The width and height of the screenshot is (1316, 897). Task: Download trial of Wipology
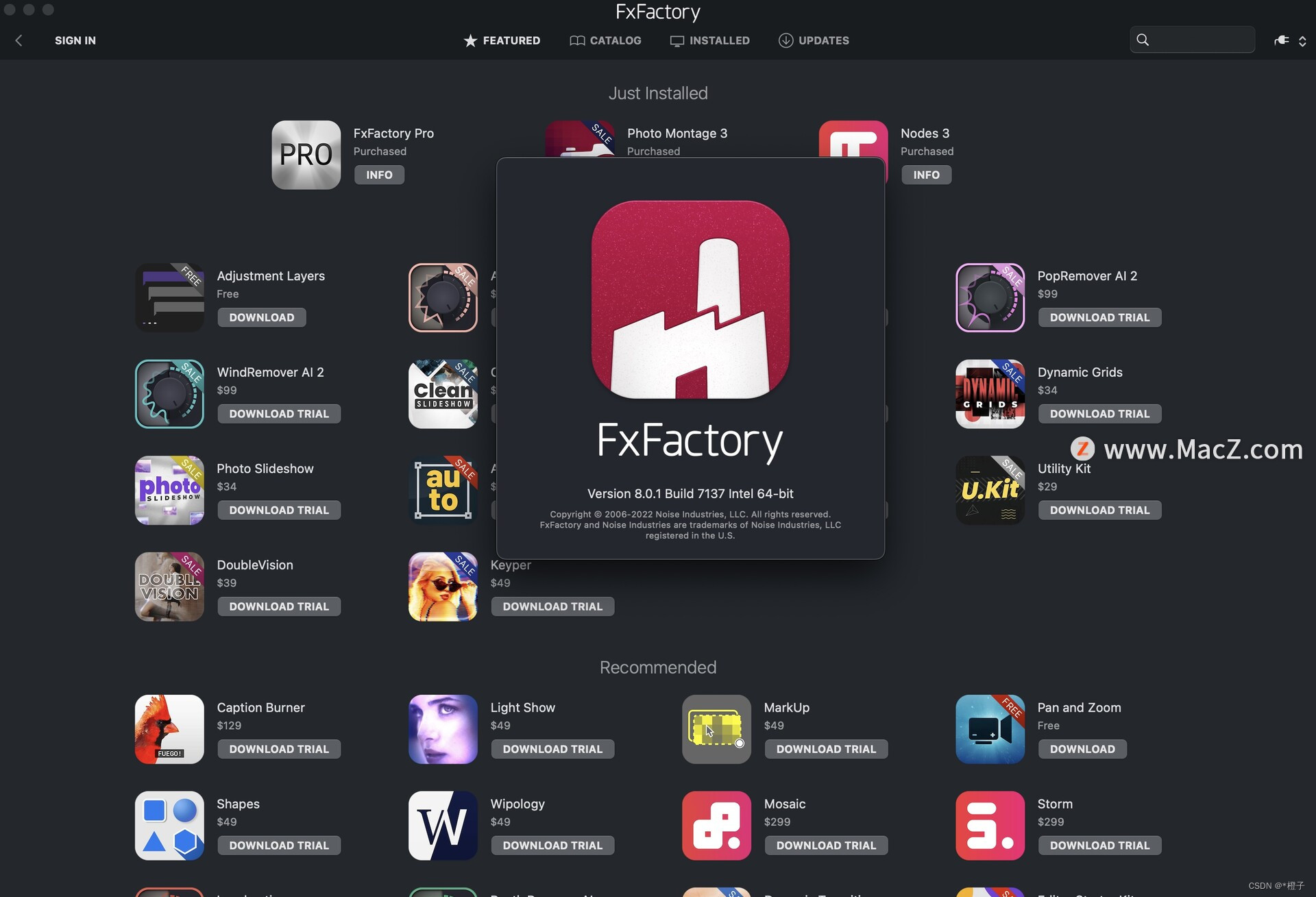tap(552, 846)
